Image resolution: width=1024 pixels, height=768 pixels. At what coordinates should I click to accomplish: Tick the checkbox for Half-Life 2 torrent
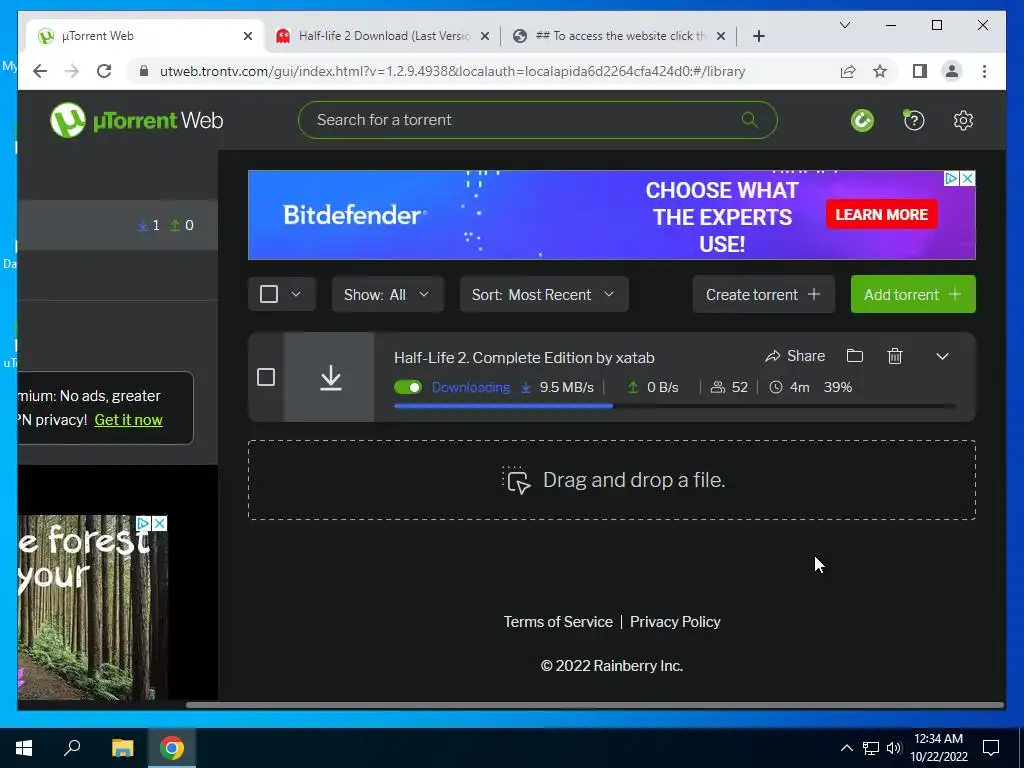(x=266, y=377)
